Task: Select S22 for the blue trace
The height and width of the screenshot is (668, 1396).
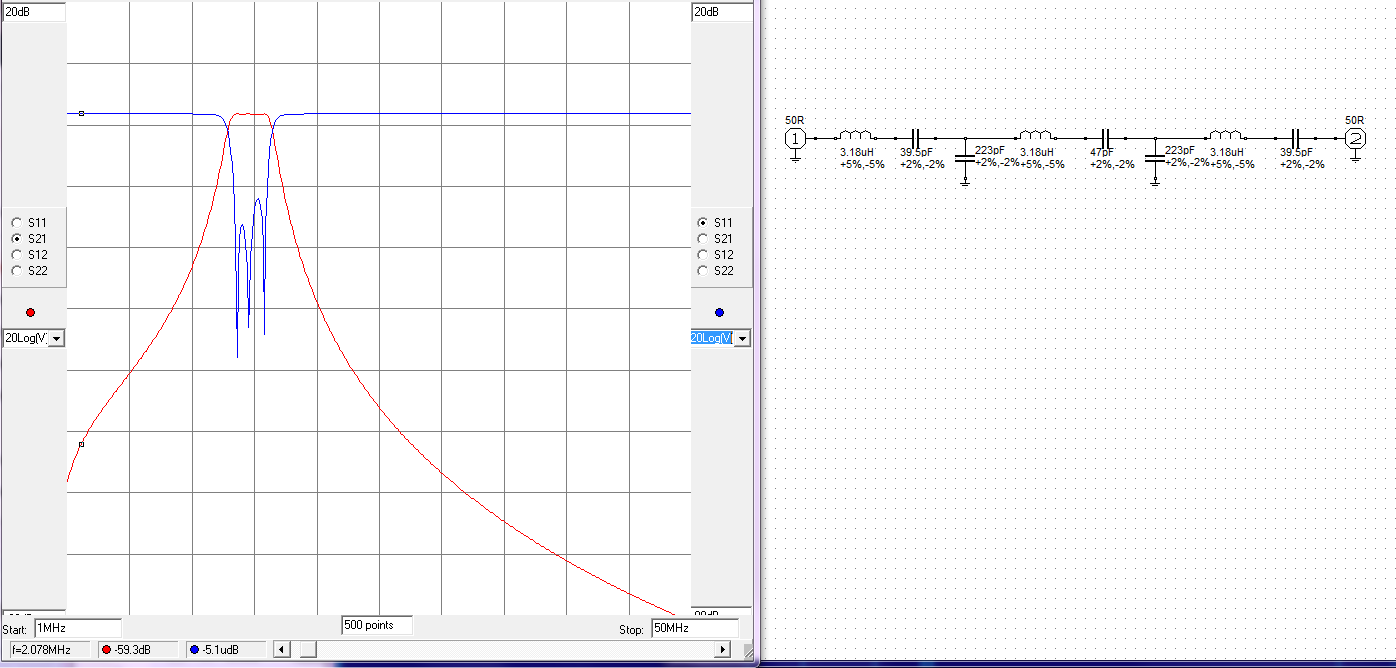Action: 702,271
